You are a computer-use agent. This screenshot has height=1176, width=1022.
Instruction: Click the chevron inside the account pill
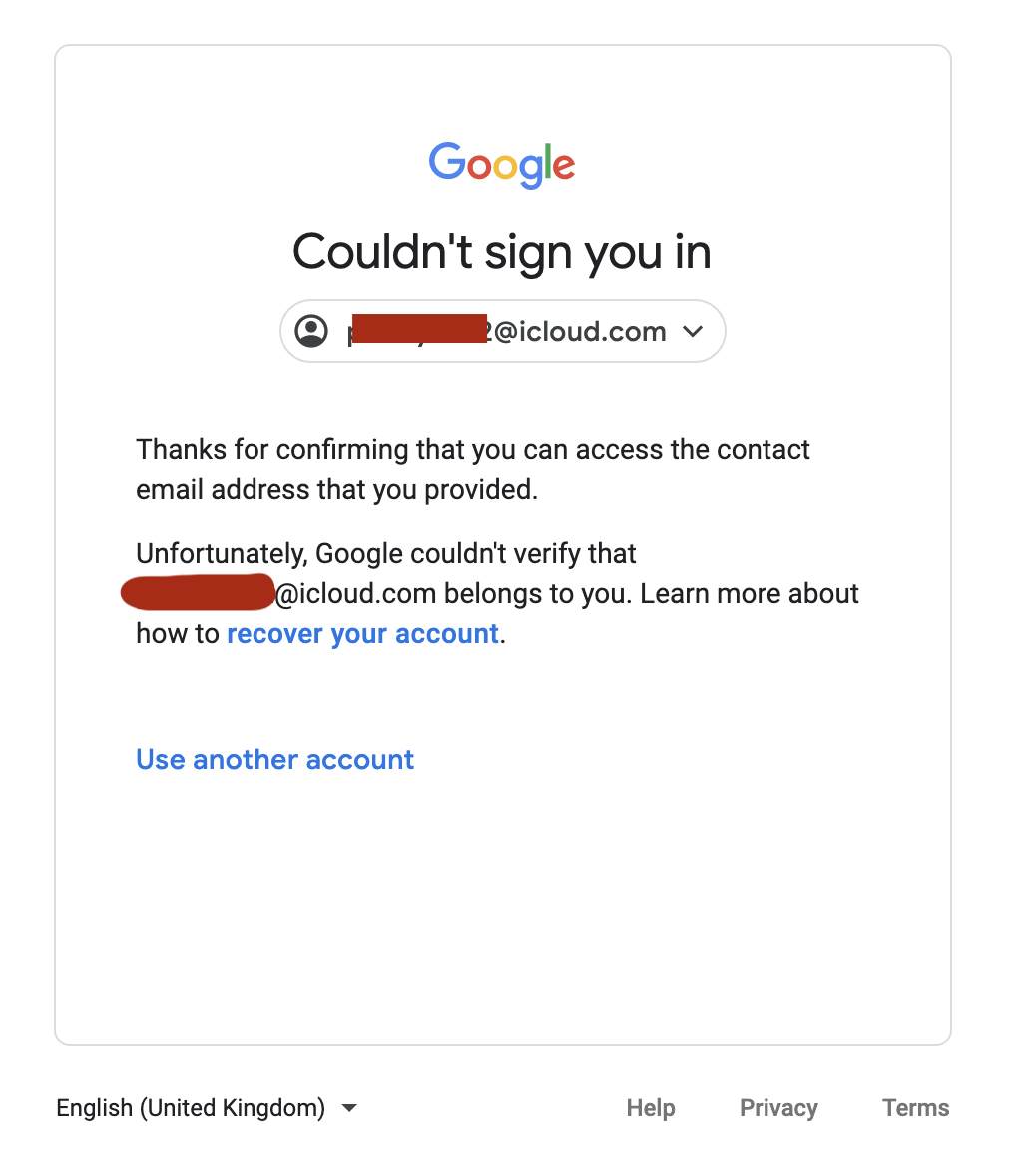(x=693, y=332)
